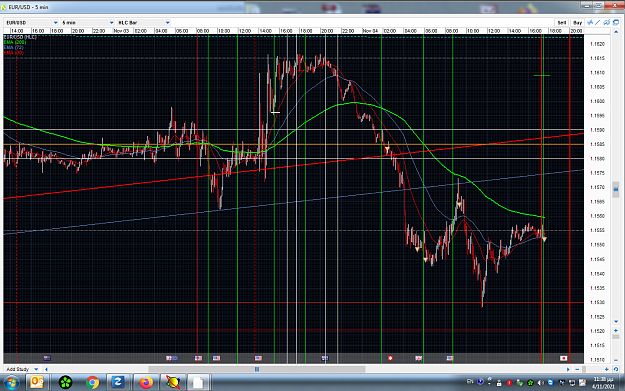Viewport: 625px width, 391px height.
Task: Click the horizontal zoom slider handle
Action: tap(584, 369)
